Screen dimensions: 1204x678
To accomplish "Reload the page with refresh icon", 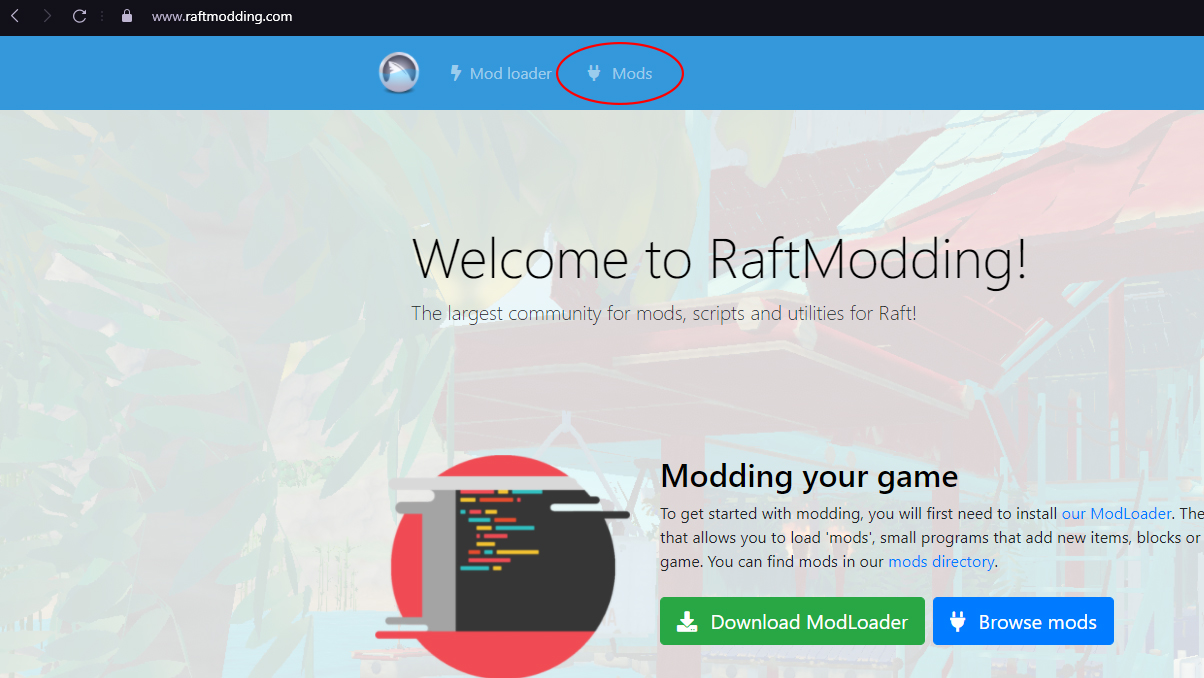I will point(79,16).
